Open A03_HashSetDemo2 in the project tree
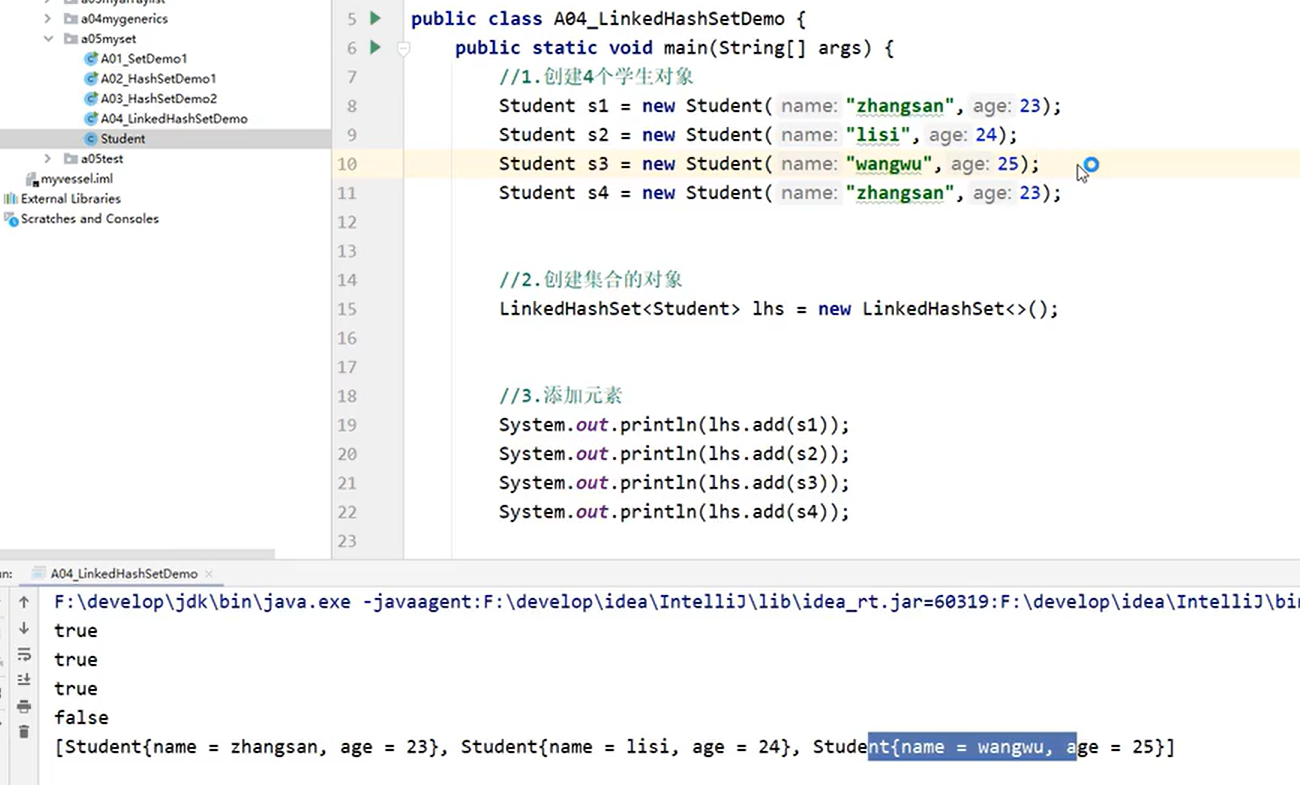The image size is (1300, 785). pos(158,99)
